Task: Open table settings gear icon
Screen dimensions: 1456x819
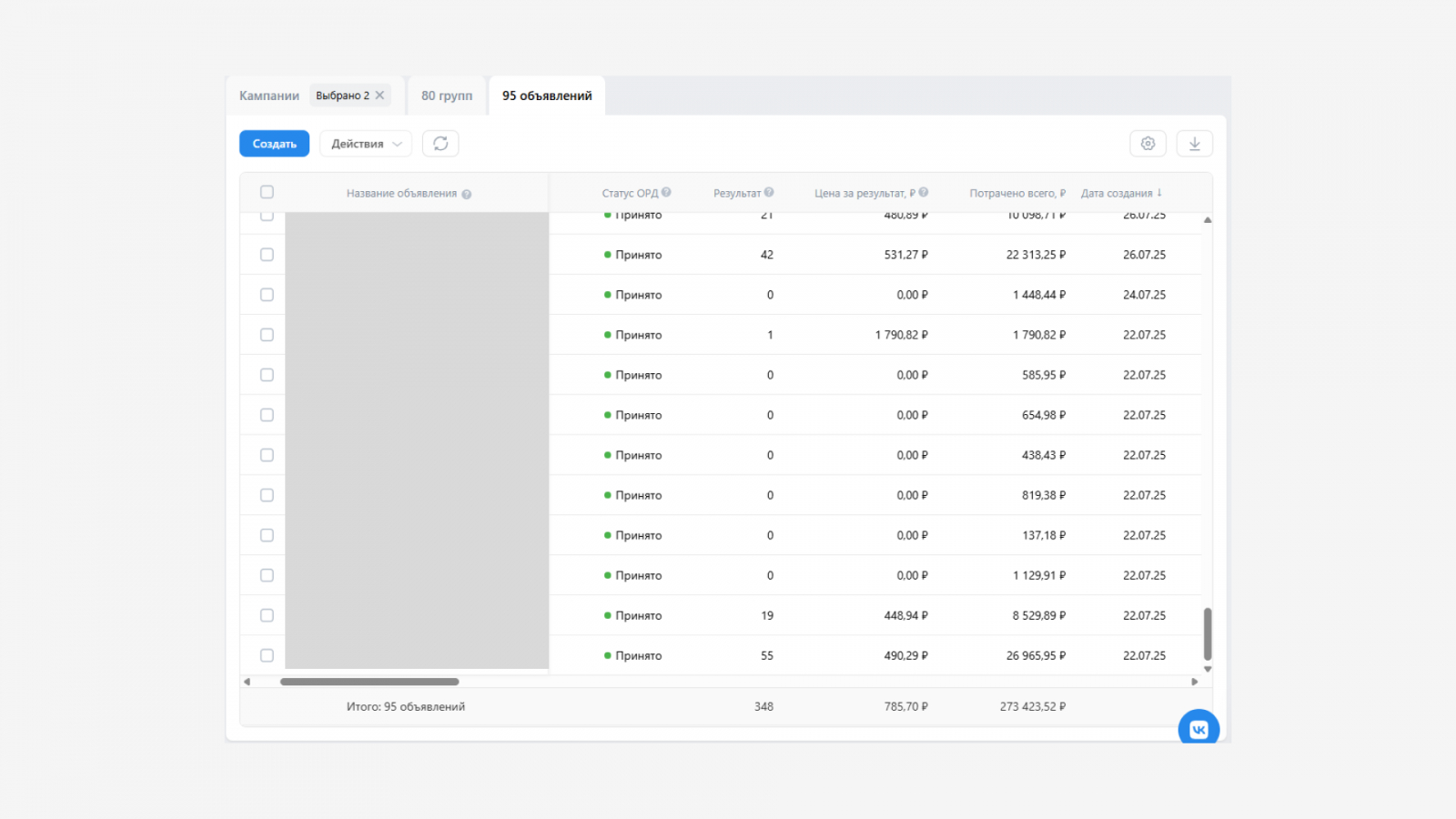Action: point(1148,144)
